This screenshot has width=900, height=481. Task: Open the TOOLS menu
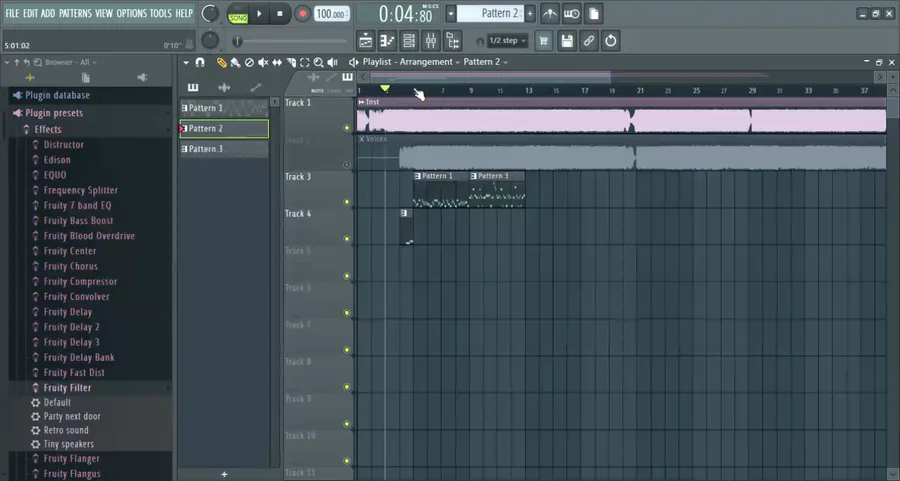[x=161, y=13]
